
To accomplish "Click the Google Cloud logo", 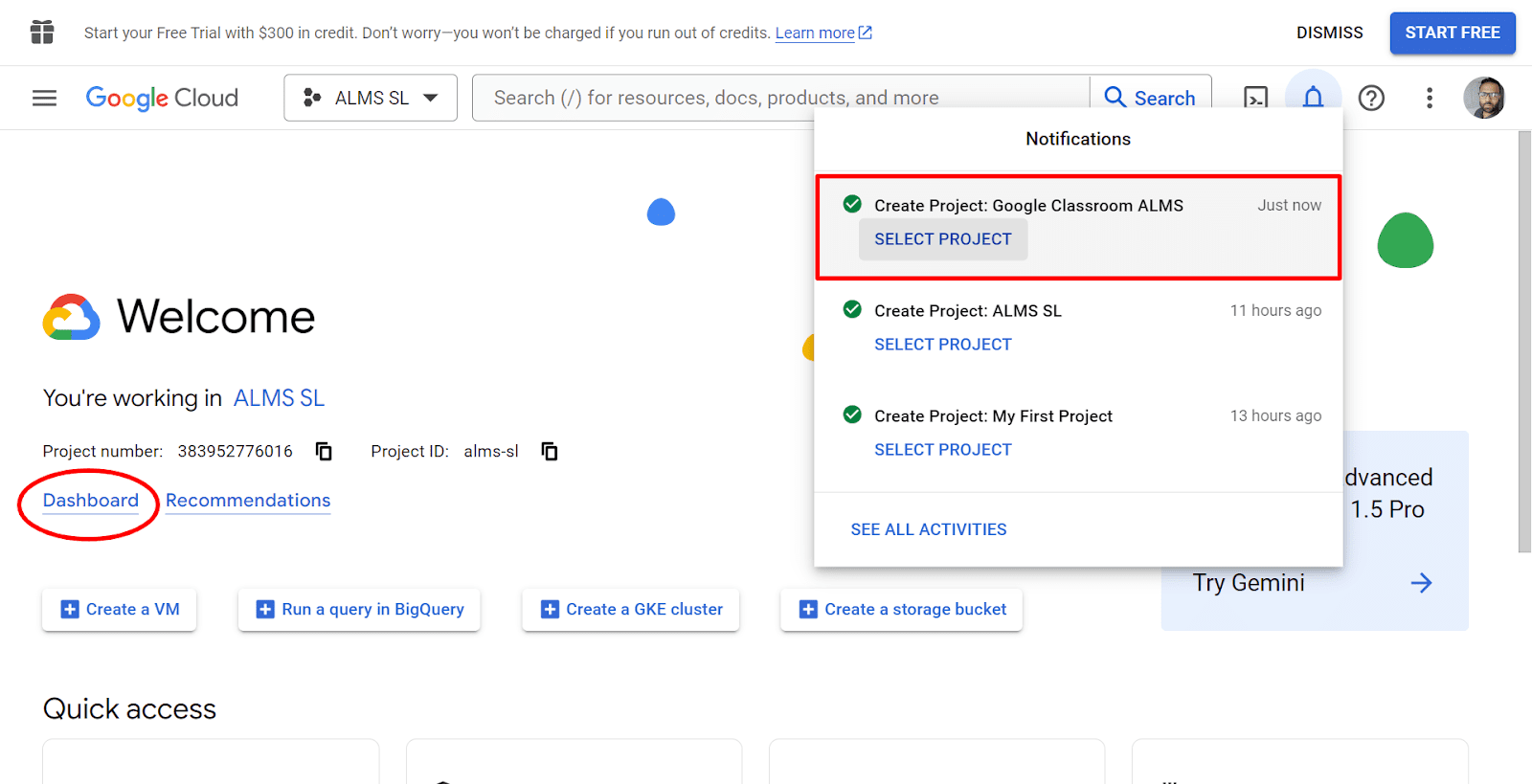I will point(162,98).
